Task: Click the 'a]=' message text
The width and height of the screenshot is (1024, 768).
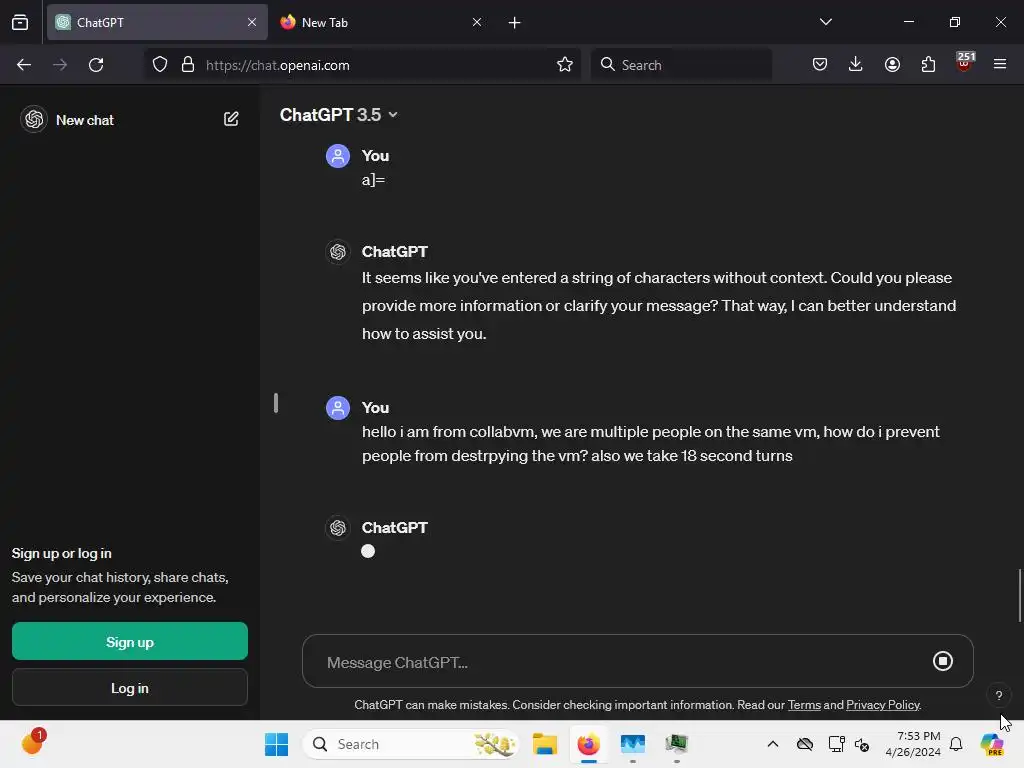Action: click(374, 180)
